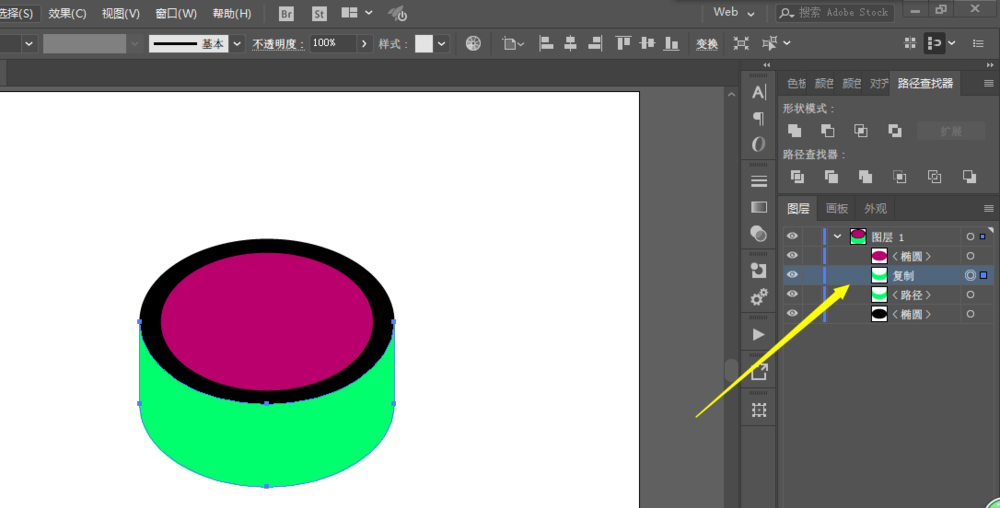
Task: Click the 变换 transform link
Action: click(x=706, y=44)
